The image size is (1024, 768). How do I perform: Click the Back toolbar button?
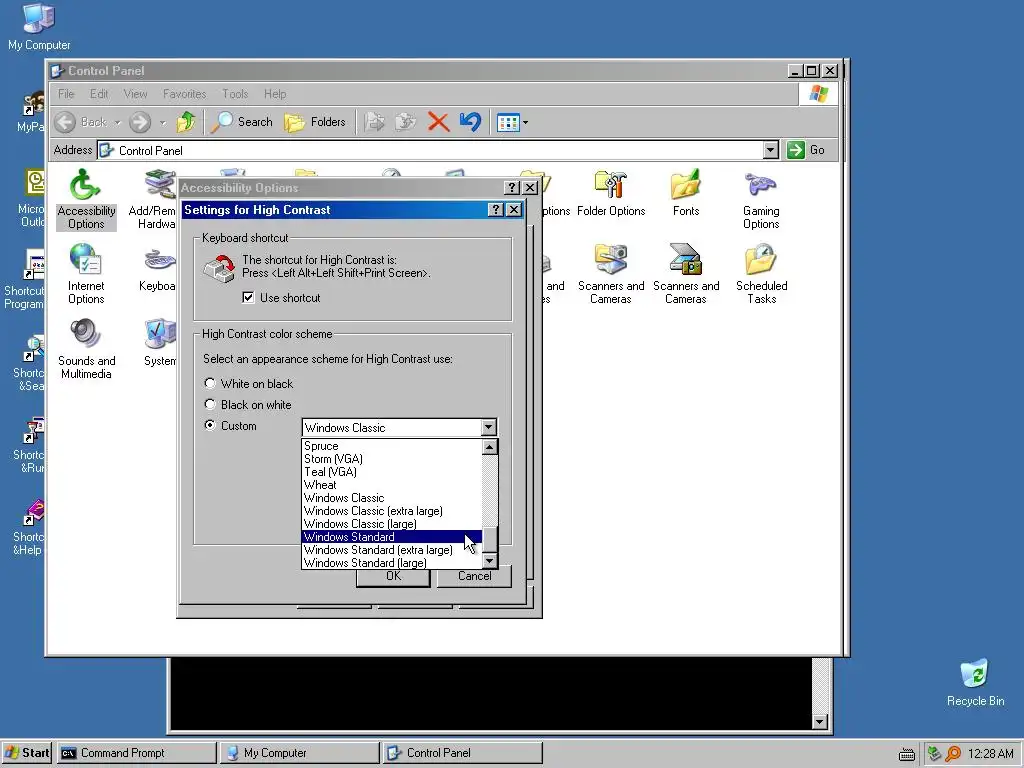point(82,122)
